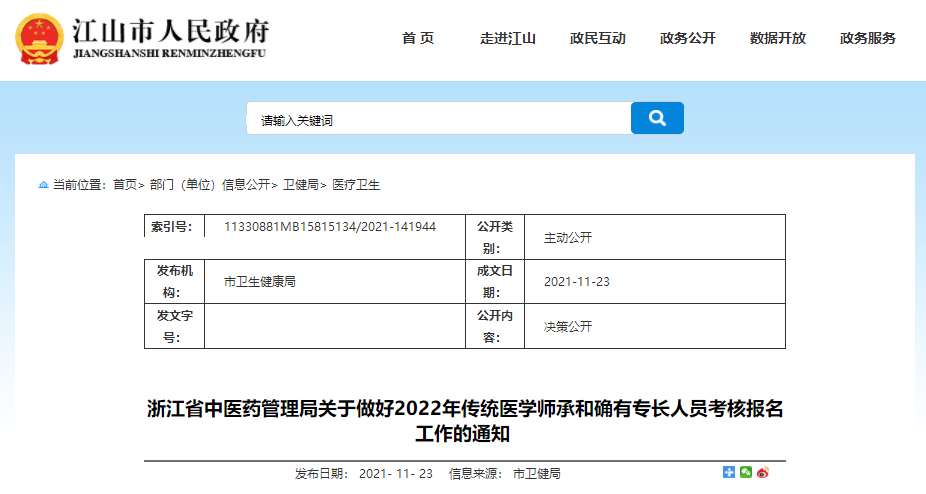Click the 首页 breadcrumb link
The height and width of the screenshot is (494, 926).
pyautogui.click(x=125, y=185)
